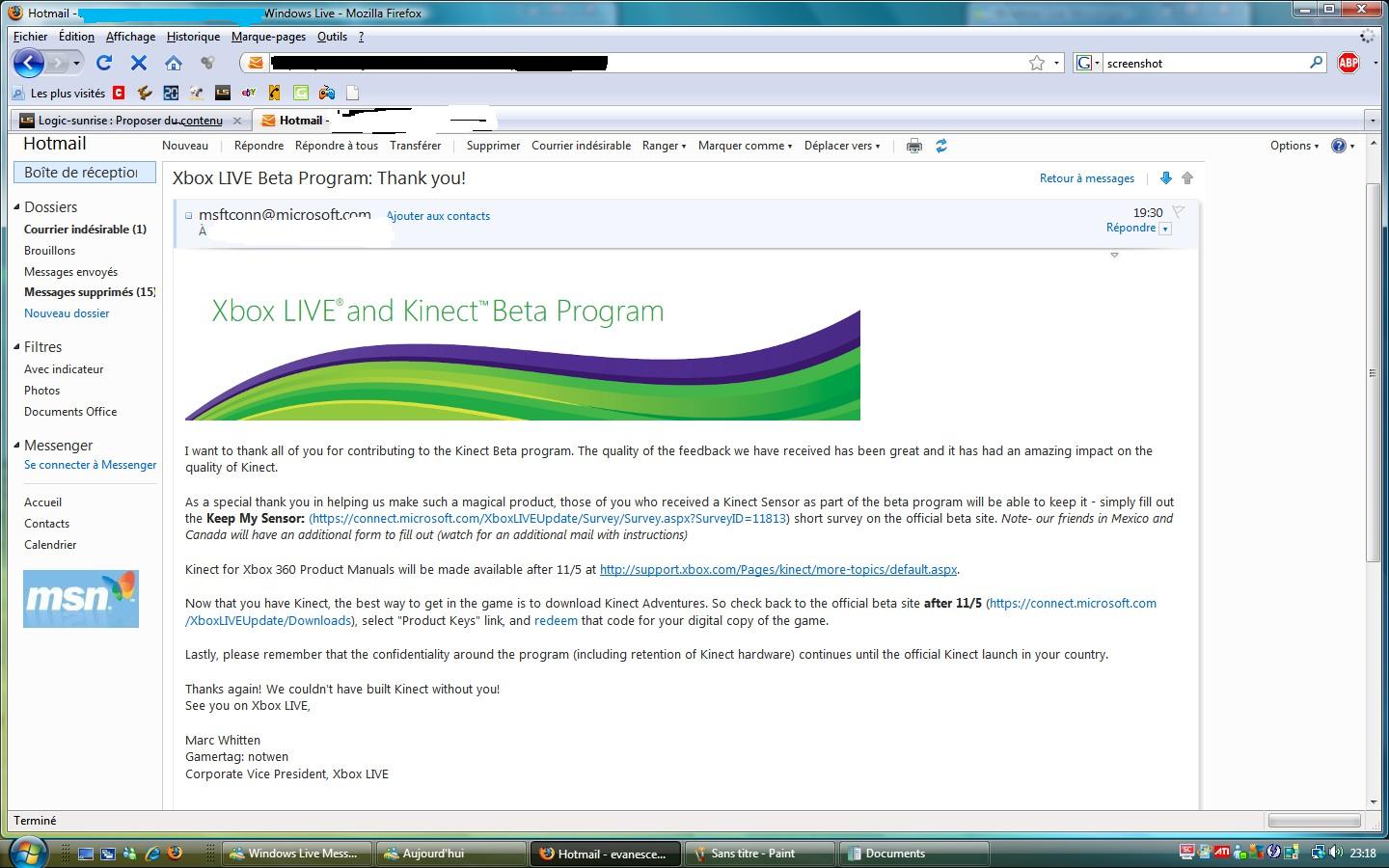Screen dimensions: 1389x868
Task: Click the Nouveau dossier link
Action: pyautogui.click(x=67, y=313)
